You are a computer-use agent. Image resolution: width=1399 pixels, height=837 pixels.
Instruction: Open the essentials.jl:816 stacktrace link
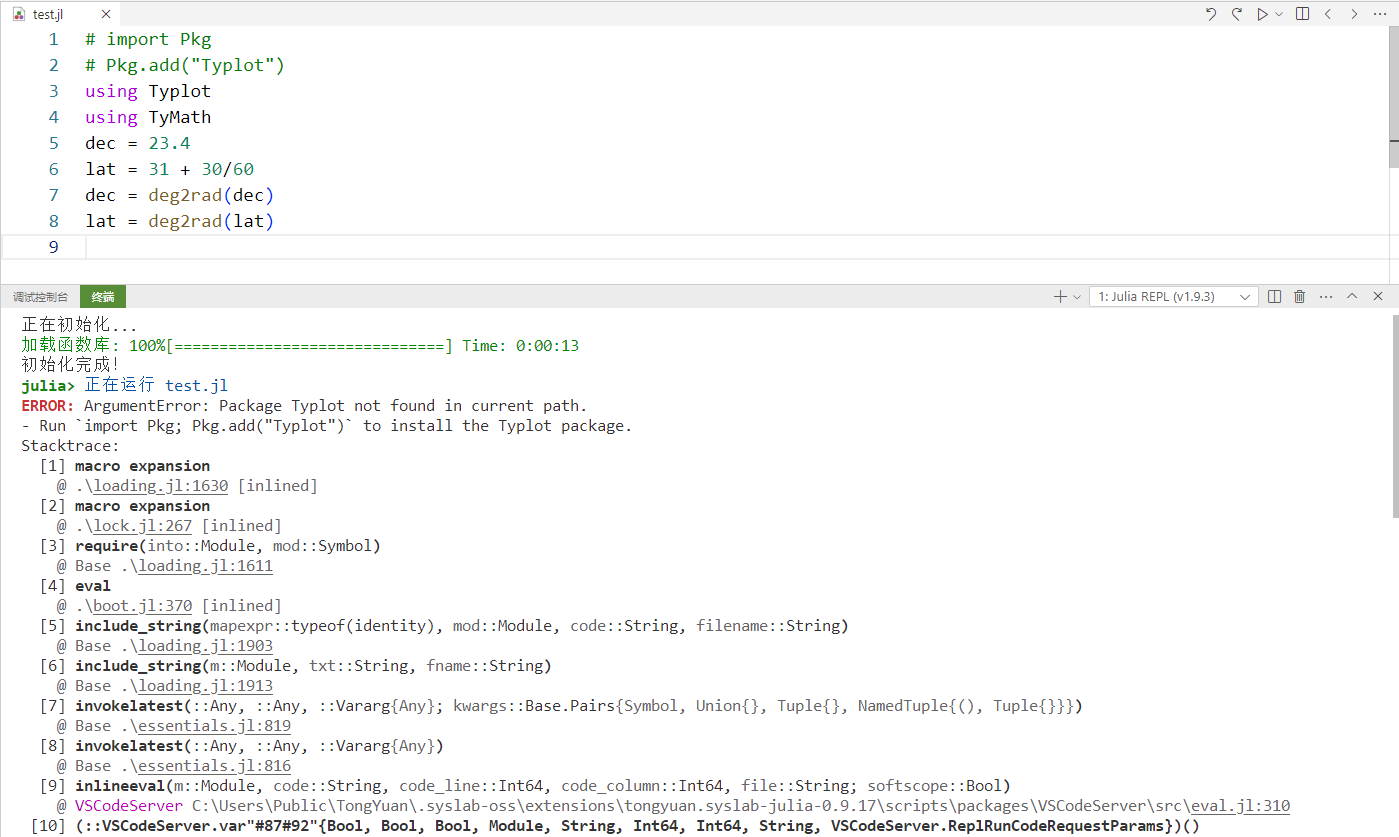215,766
